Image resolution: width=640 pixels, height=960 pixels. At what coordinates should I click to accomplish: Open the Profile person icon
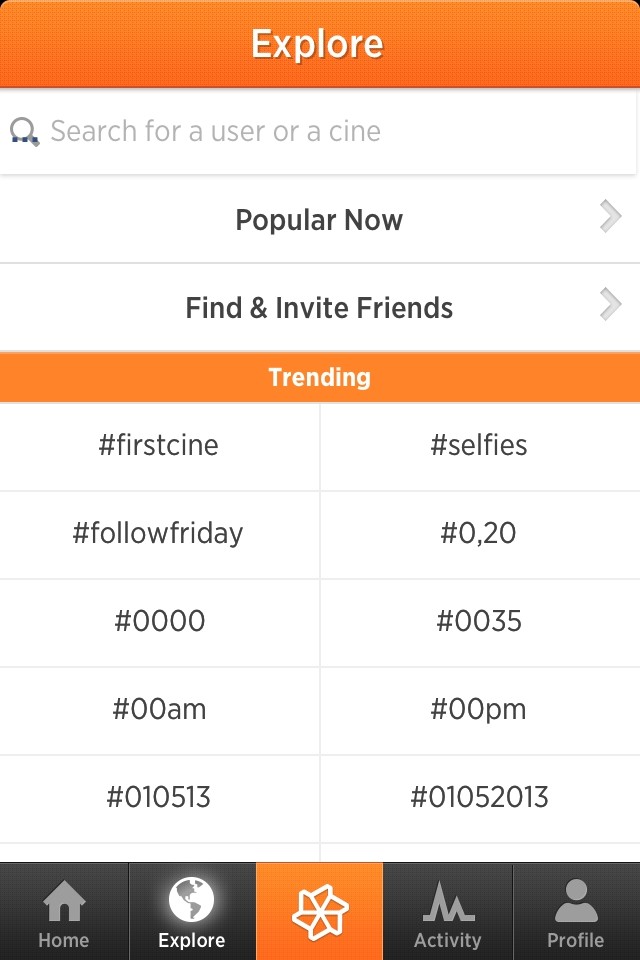pos(575,902)
